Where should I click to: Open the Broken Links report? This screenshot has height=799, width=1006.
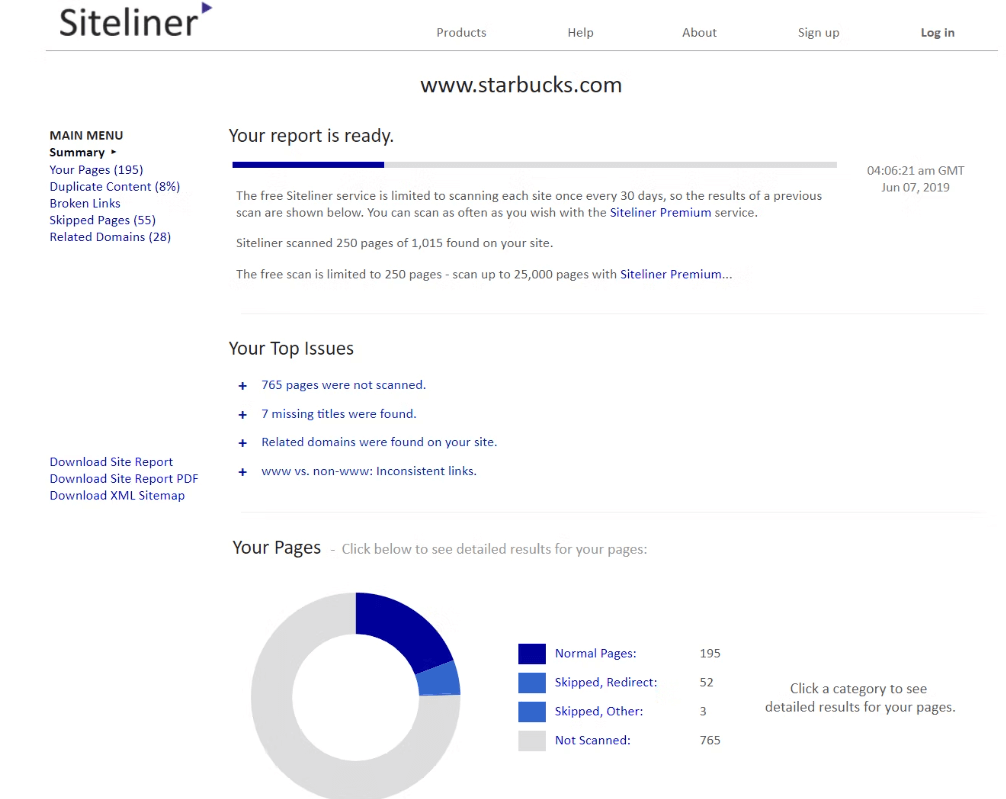pos(85,203)
